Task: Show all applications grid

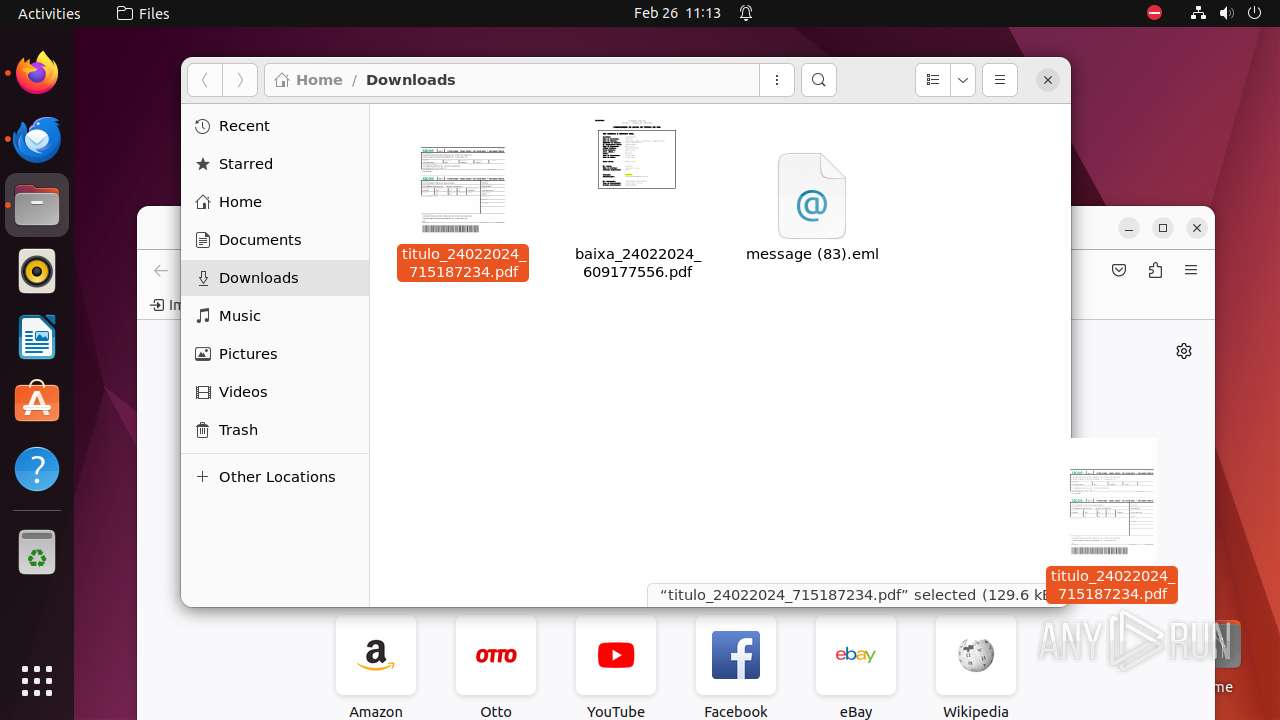Action: click(37, 680)
